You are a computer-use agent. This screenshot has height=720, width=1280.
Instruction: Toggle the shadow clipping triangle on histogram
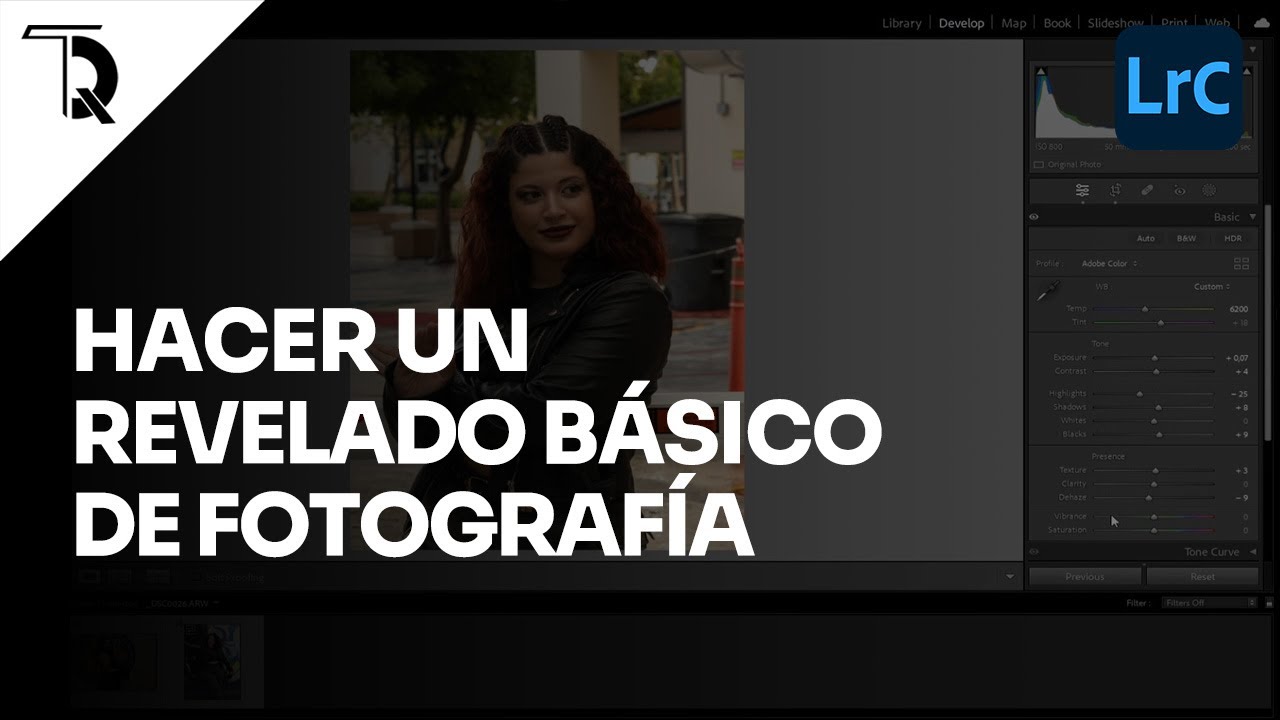pos(1040,72)
